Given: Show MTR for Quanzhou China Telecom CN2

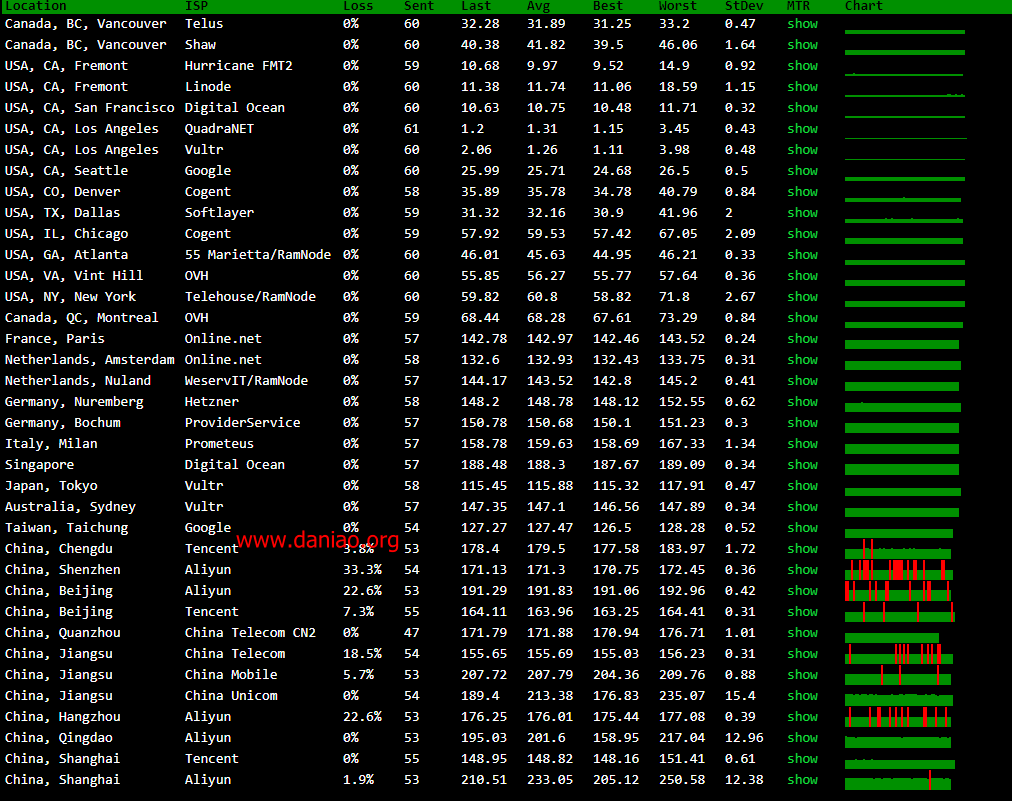Looking at the screenshot, I should point(802,633).
